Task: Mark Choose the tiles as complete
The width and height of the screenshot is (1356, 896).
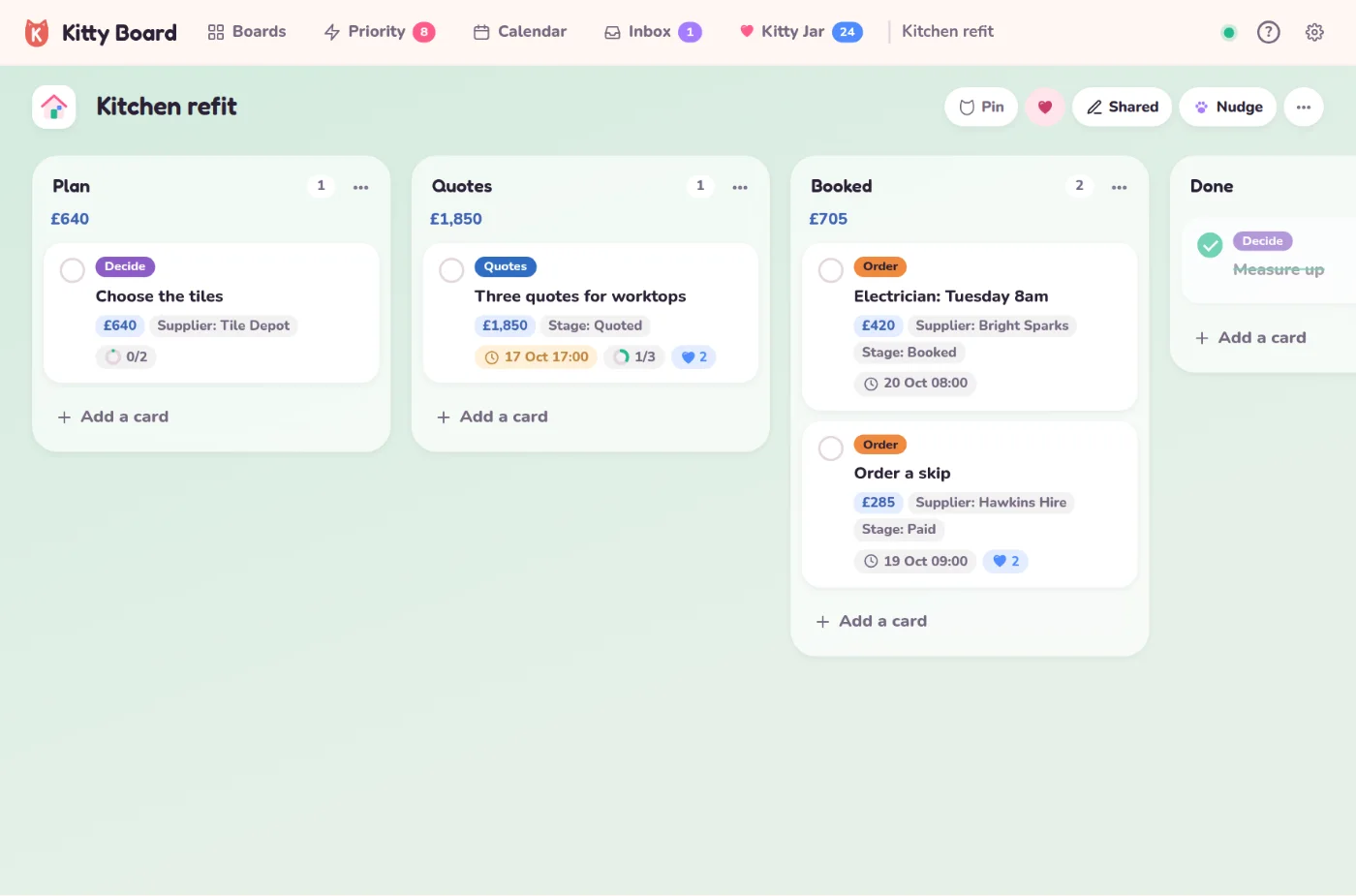Action: (73, 270)
